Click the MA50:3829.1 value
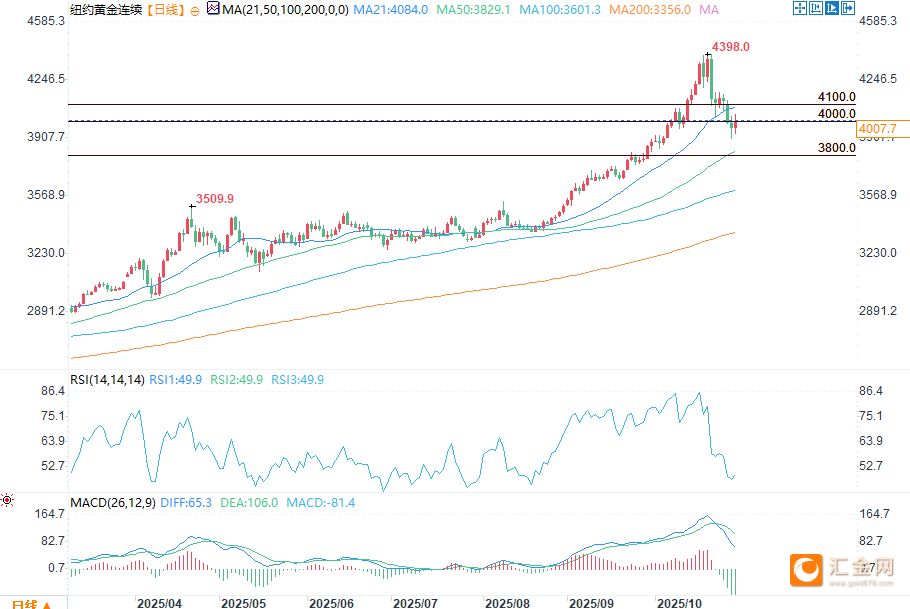This screenshot has height=609, width=910. click(x=474, y=10)
